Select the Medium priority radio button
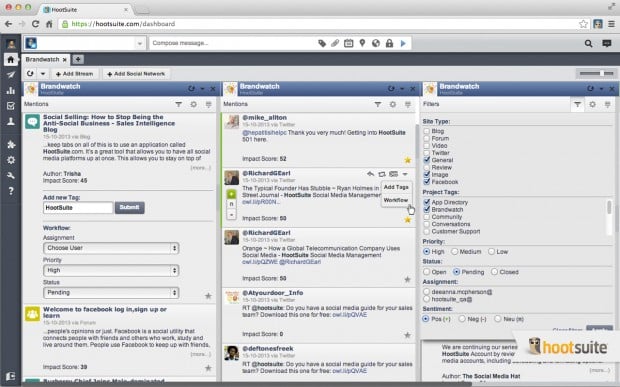 [455, 251]
